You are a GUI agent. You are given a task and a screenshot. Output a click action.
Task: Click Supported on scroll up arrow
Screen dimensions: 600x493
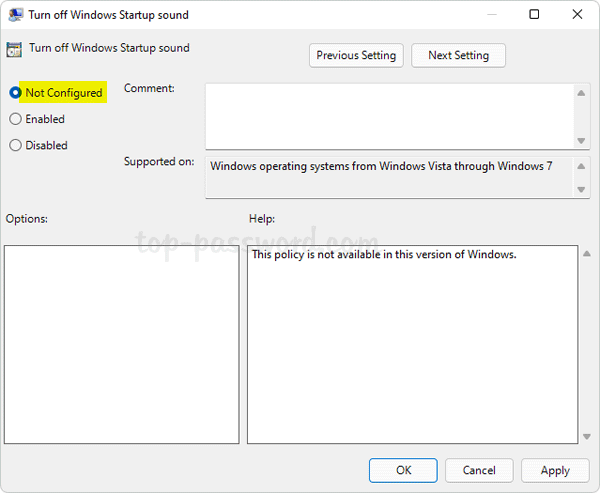pyautogui.click(x=581, y=165)
